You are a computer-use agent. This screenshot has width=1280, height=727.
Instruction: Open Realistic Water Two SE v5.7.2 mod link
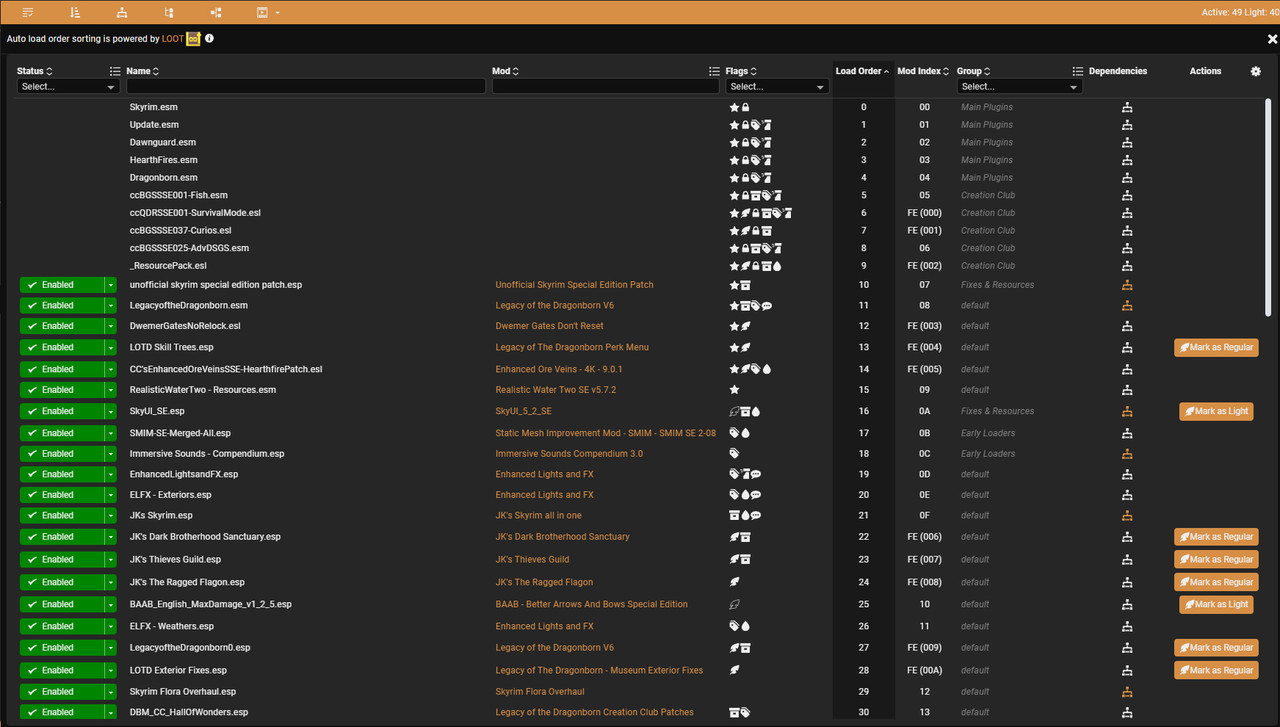[556, 390]
